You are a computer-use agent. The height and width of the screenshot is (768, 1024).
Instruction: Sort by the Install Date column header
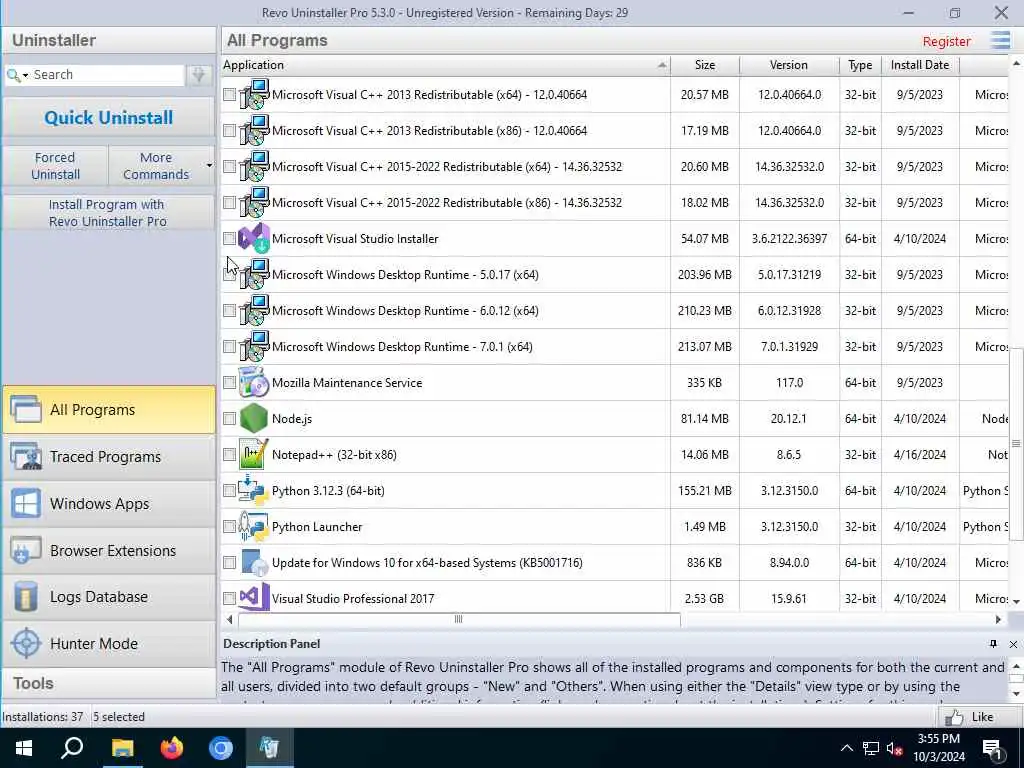click(920, 65)
